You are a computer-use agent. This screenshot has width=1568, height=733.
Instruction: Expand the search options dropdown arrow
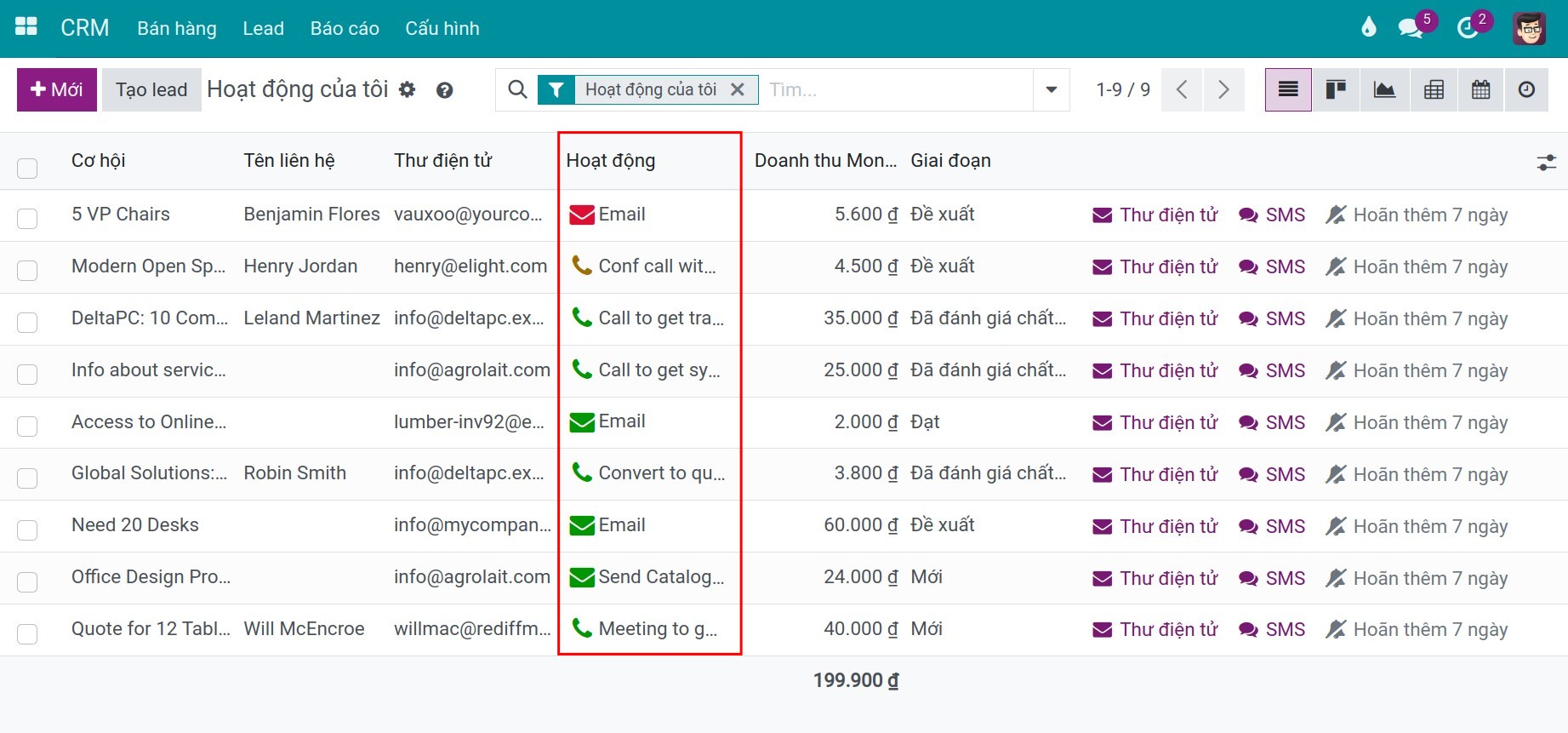(1052, 89)
